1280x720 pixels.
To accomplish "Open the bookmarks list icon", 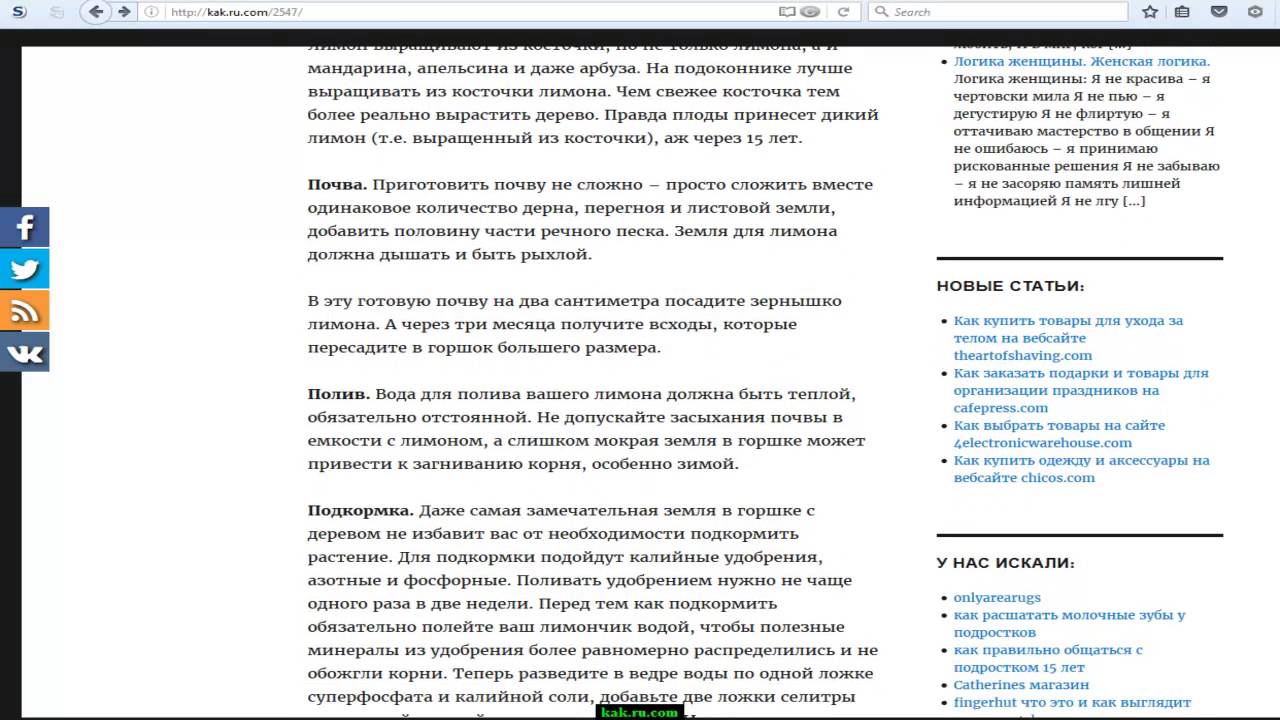I will click(1182, 12).
